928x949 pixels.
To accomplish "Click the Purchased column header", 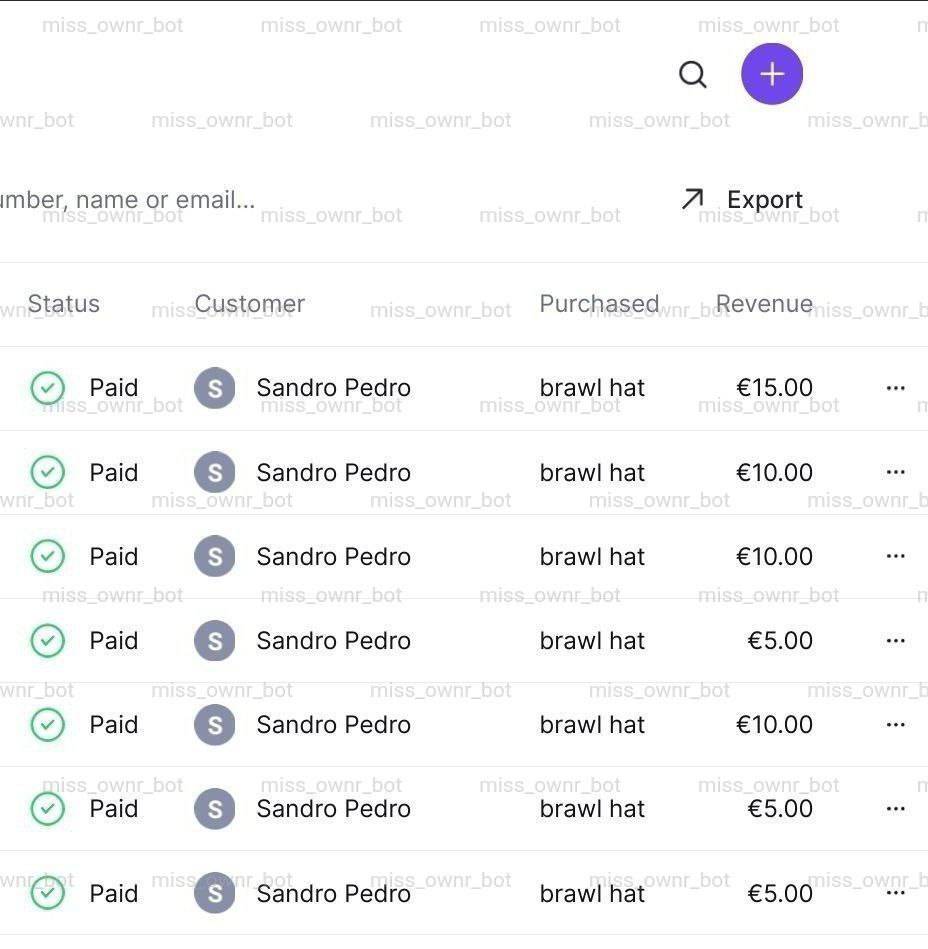I will click(599, 304).
